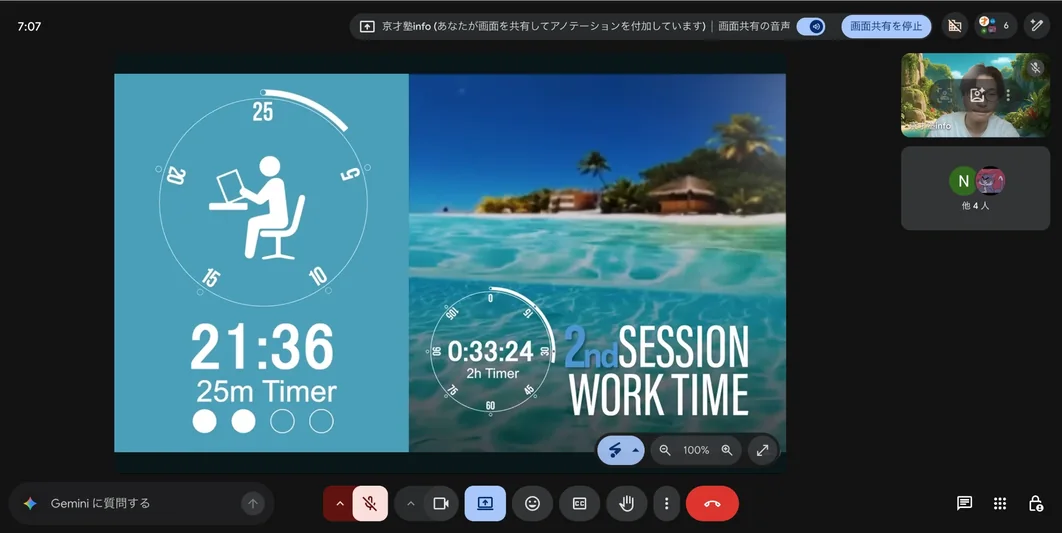The image size is (1062, 533).
Task: Click 画面共有を停止 to stop sharing
Action: 886,26
